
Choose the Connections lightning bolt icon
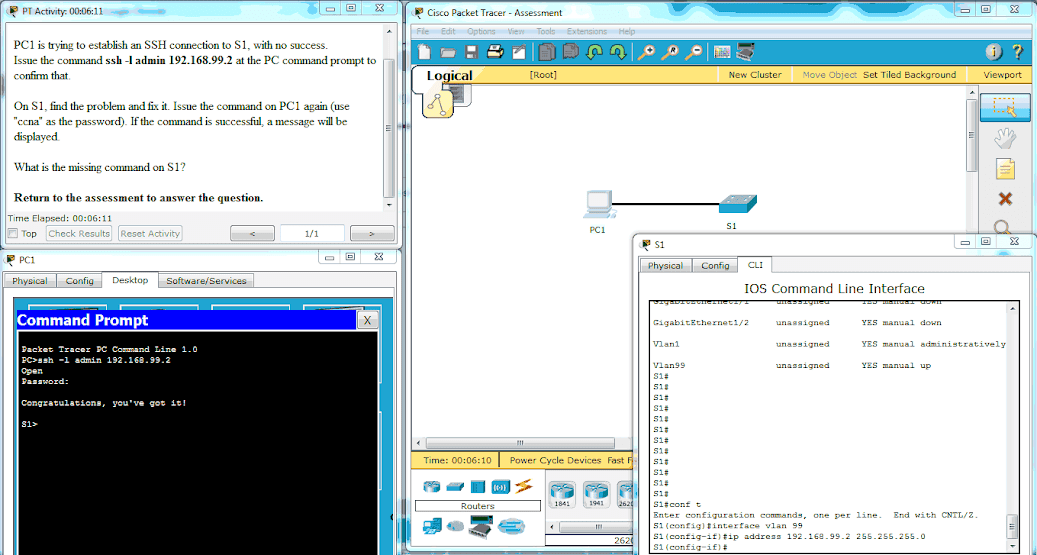[523, 486]
